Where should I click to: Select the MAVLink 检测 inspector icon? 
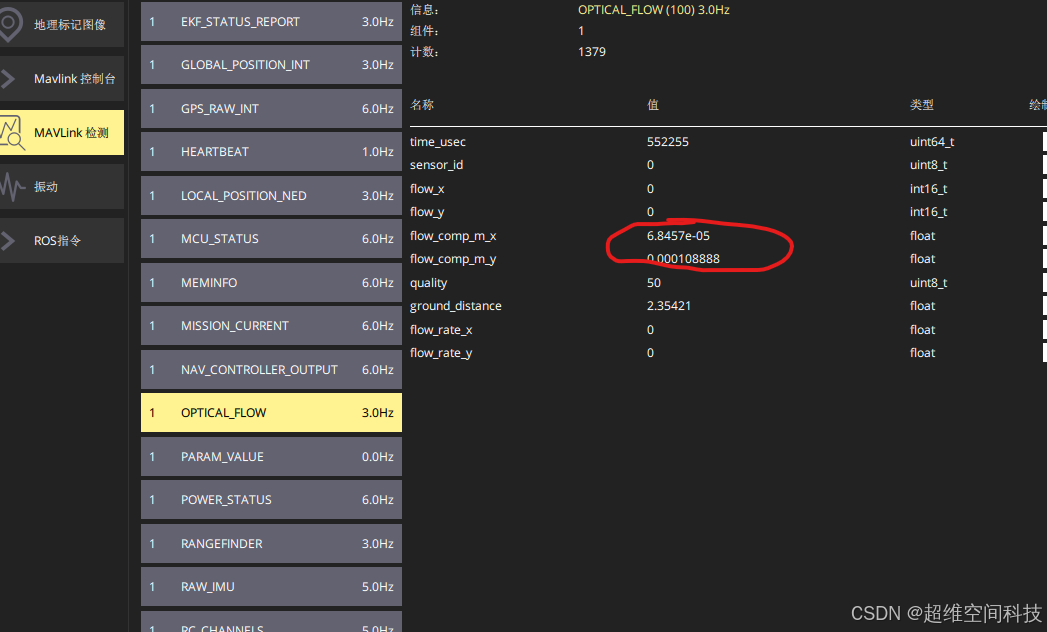[x=12, y=132]
